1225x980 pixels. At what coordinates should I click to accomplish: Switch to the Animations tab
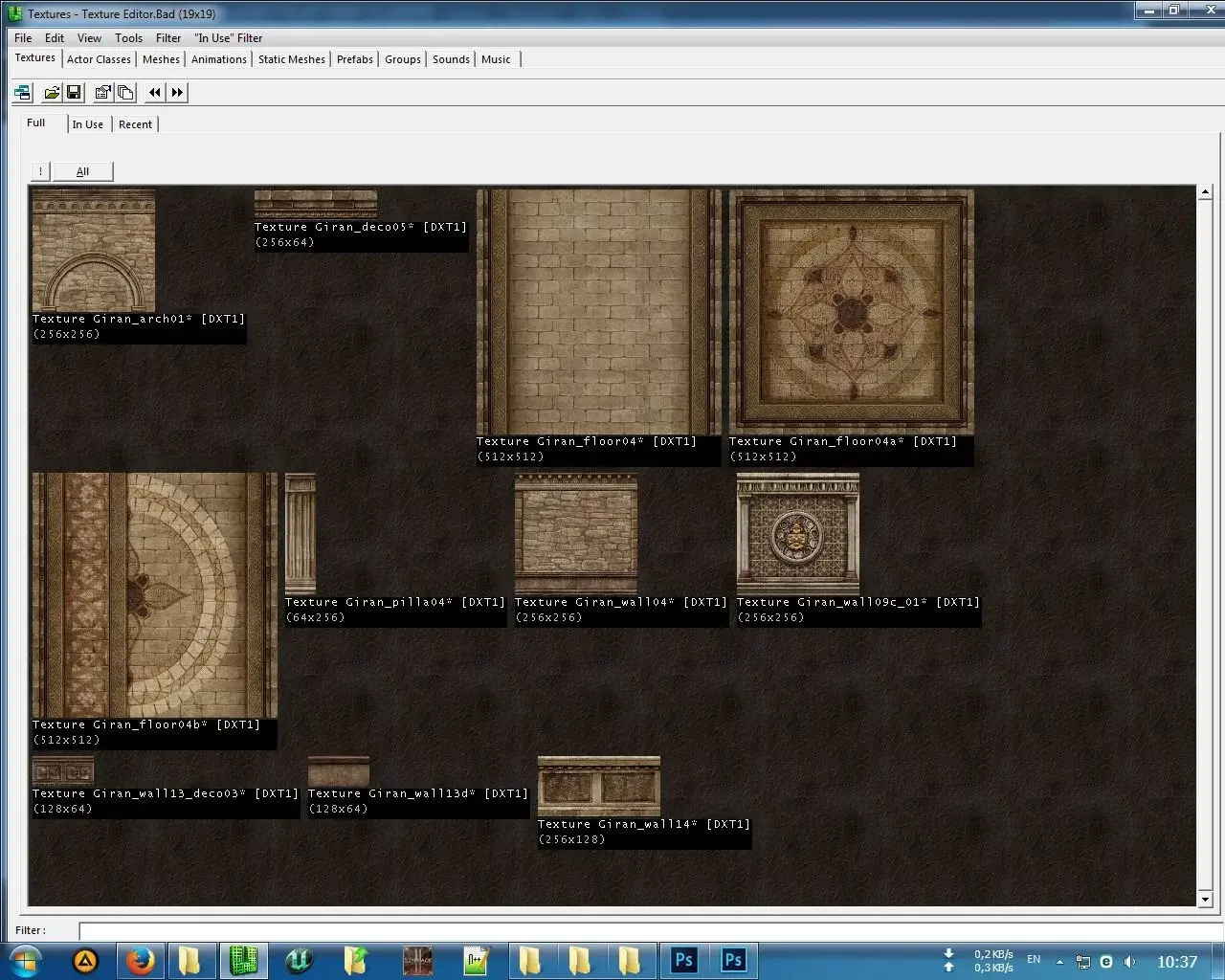point(219,59)
